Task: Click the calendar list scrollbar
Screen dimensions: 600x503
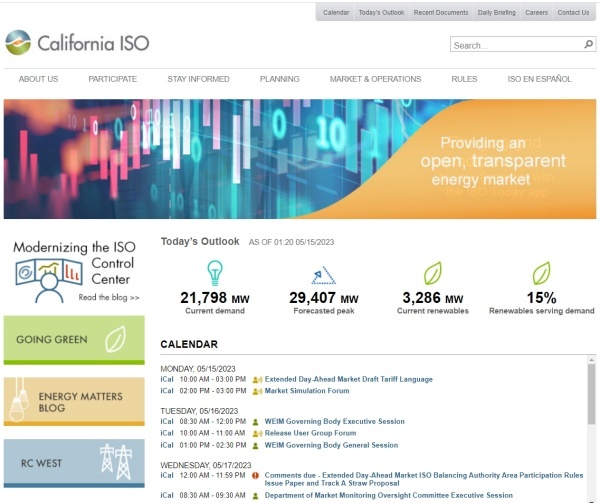Action: coord(590,430)
